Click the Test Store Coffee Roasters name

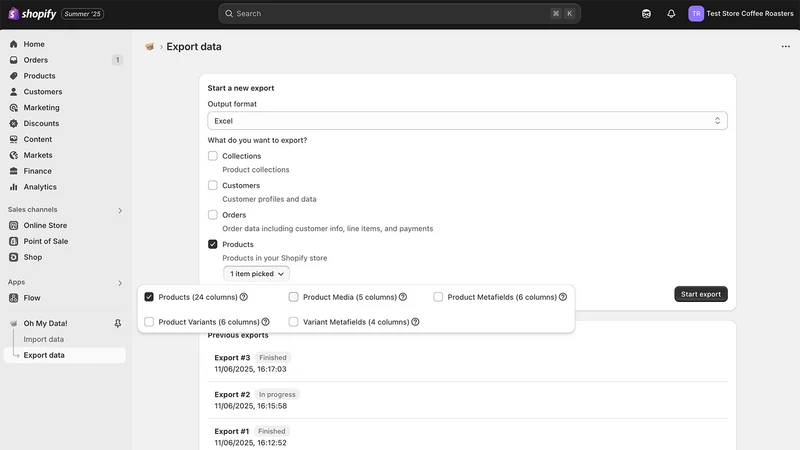(x=749, y=14)
